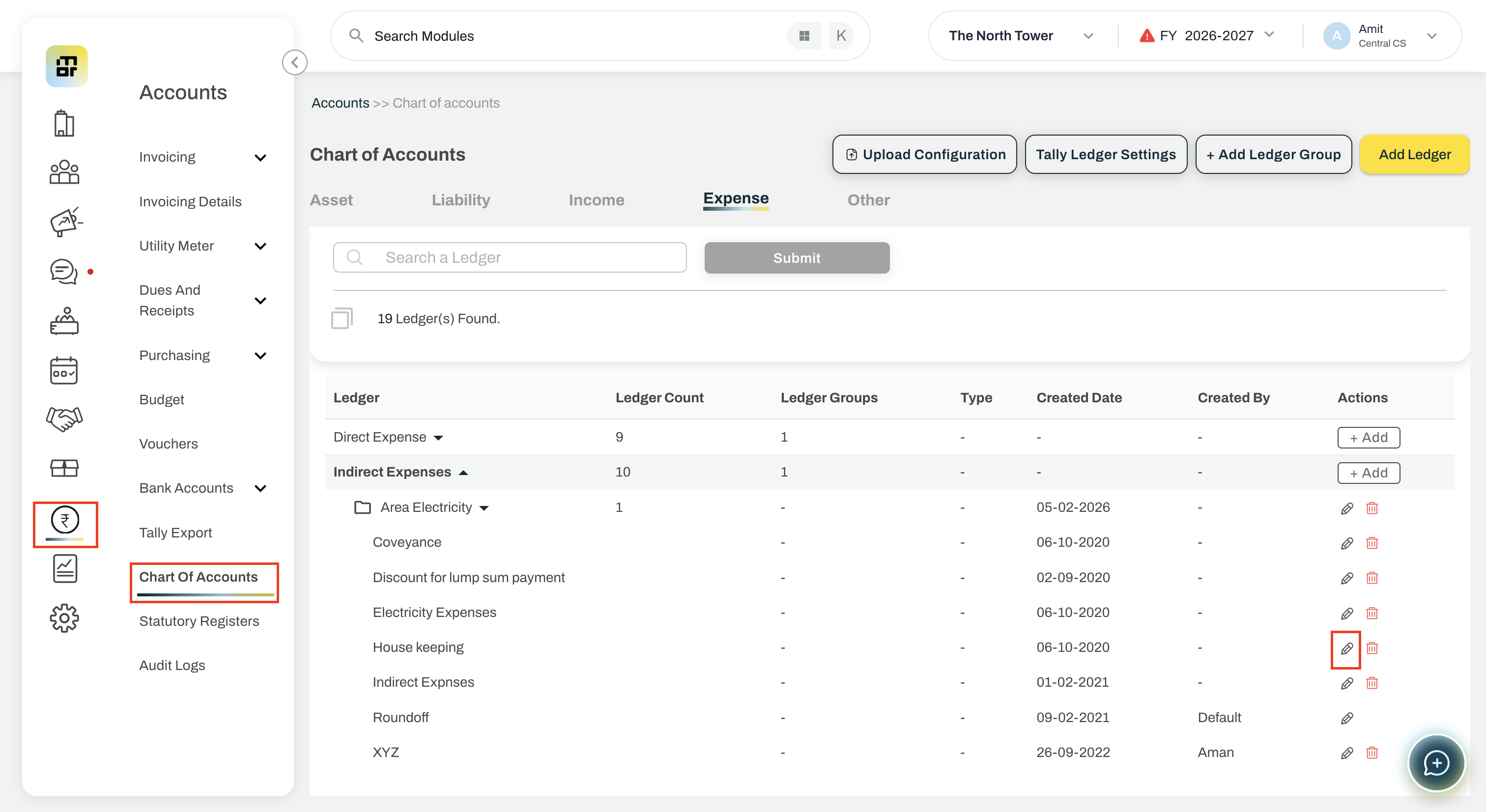This screenshot has height=812, width=1486.
Task: Switch to the Liability tab
Action: 460,200
